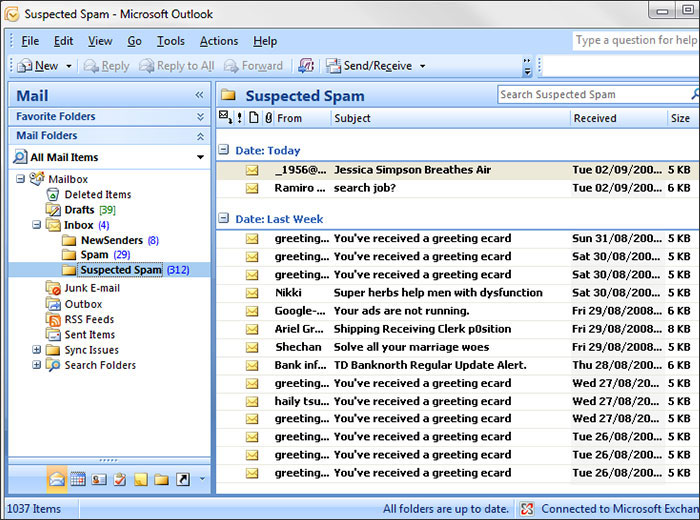Expand the Sync Issues folder
This screenshot has width=700, height=520.
37,349
